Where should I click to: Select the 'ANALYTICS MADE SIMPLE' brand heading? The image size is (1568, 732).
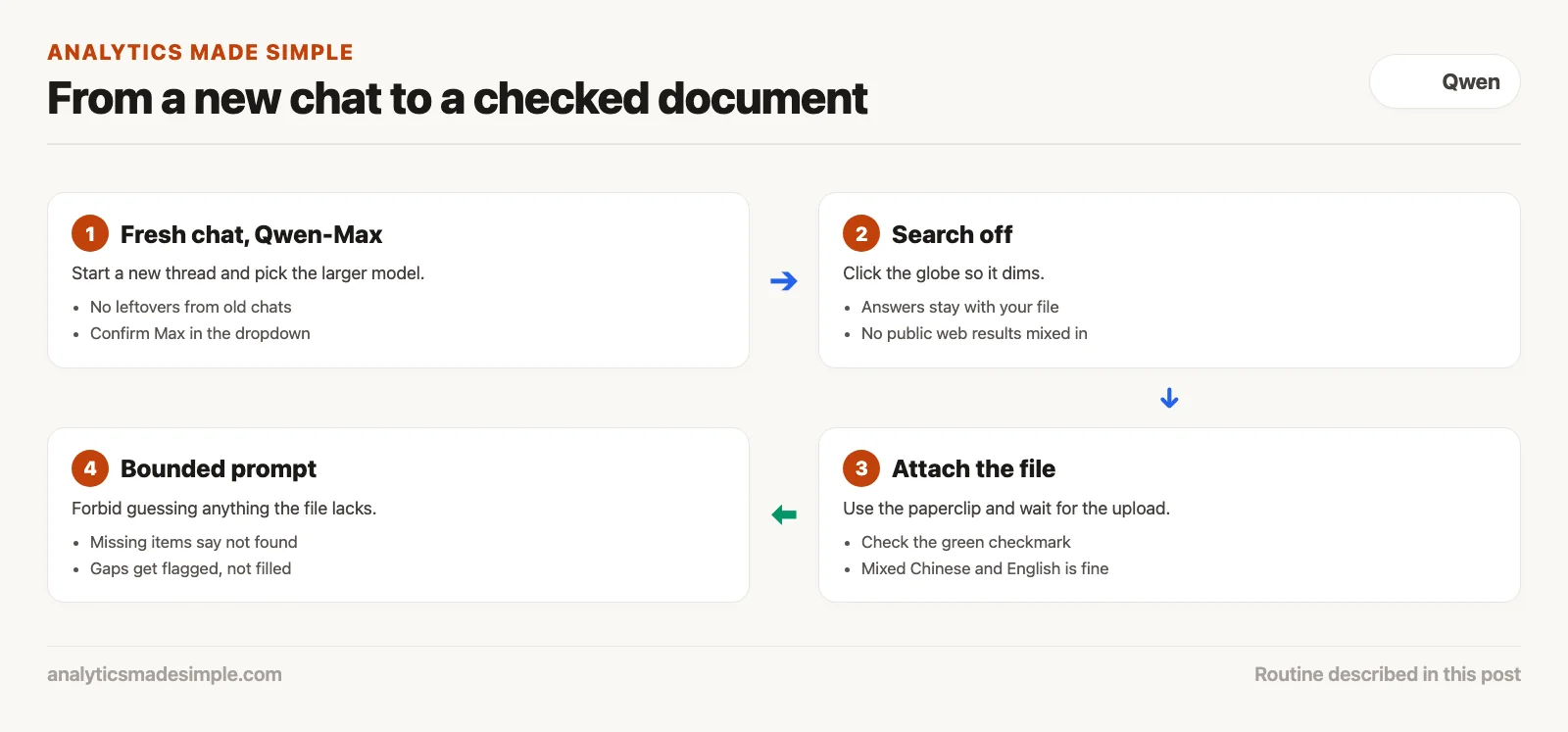pos(200,52)
